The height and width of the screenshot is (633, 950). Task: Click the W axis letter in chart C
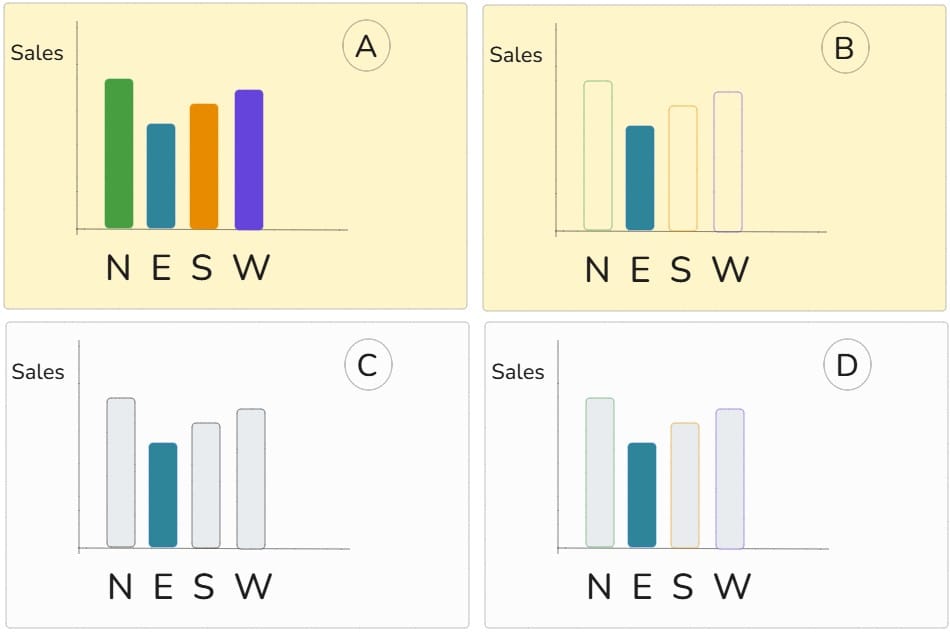point(253,586)
